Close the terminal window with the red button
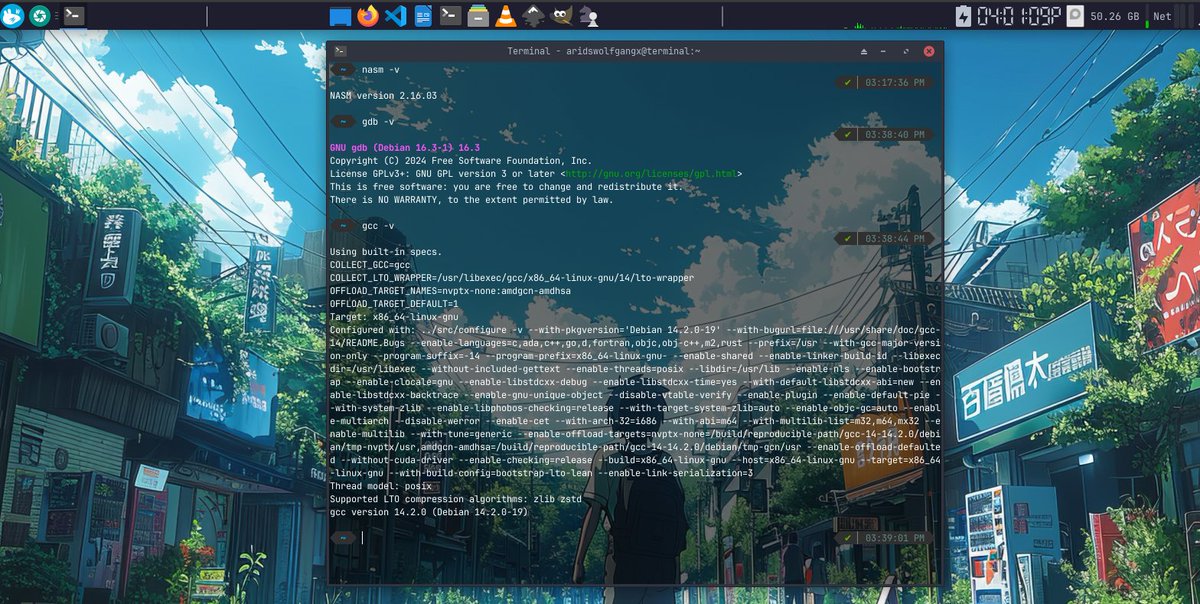Screen dimensions: 1200x604 929,51
